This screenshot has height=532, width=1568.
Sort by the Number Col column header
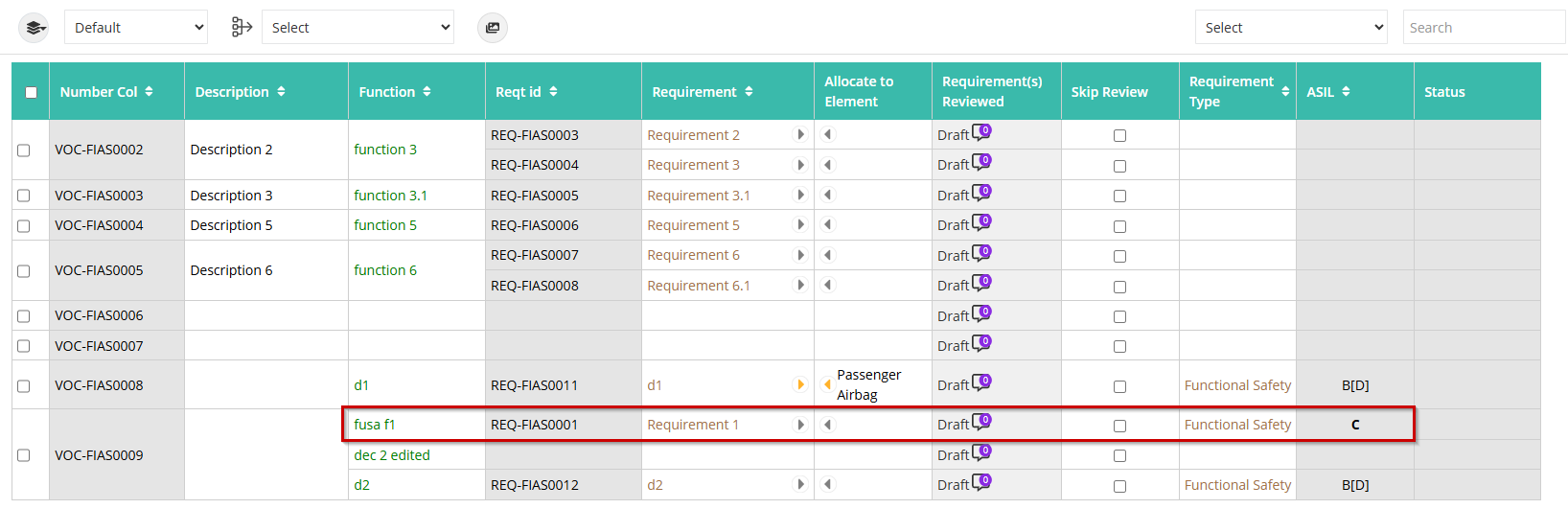pyautogui.click(x=106, y=92)
